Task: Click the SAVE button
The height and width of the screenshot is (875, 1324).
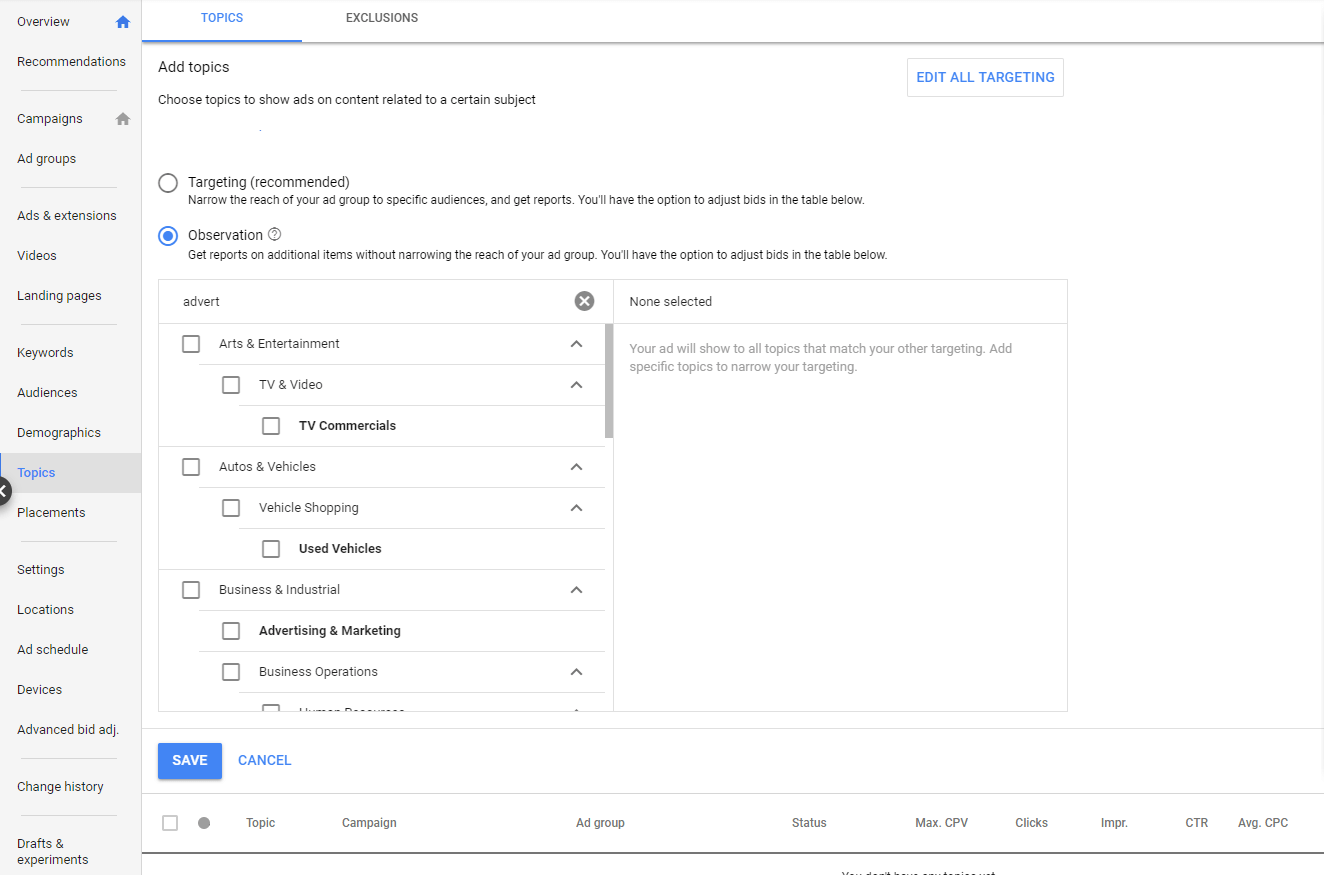Action: (189, 760)
